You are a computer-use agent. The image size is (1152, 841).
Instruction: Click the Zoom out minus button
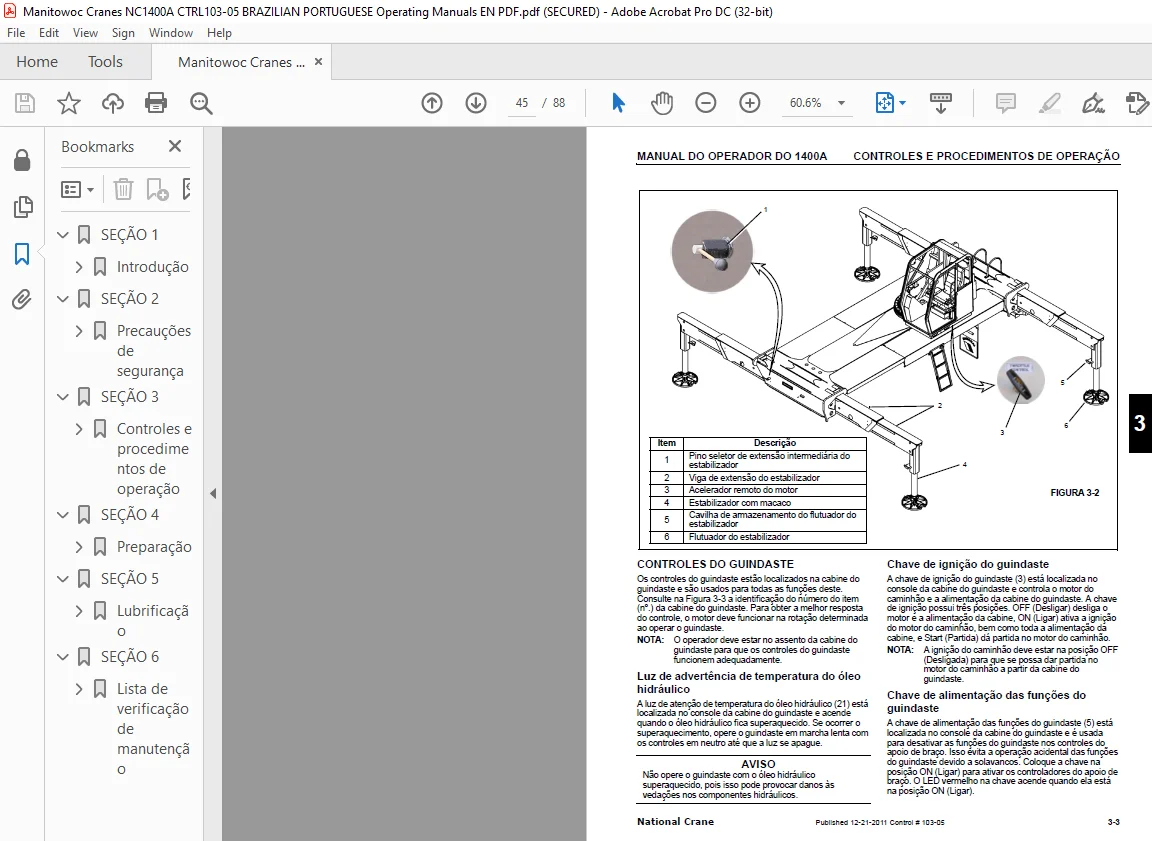point(705,103)
